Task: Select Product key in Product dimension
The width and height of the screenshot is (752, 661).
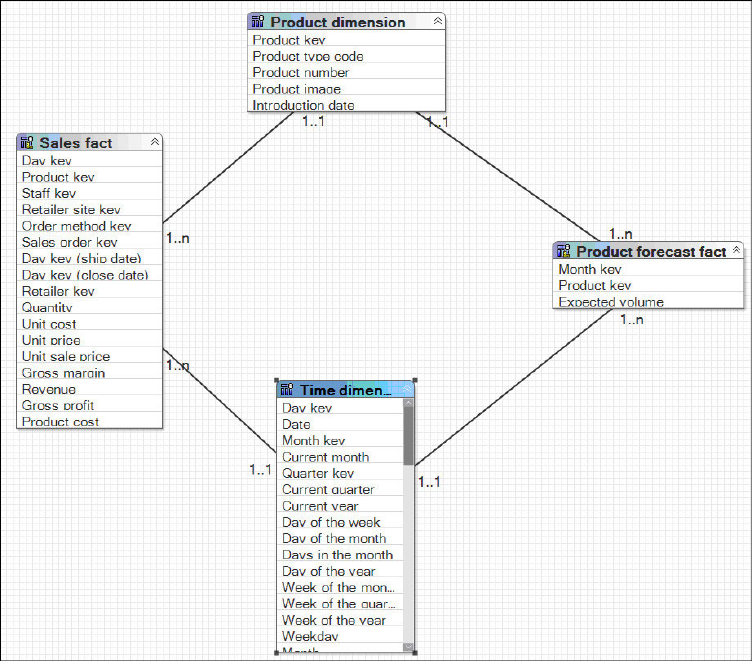Action: point(346,39)
